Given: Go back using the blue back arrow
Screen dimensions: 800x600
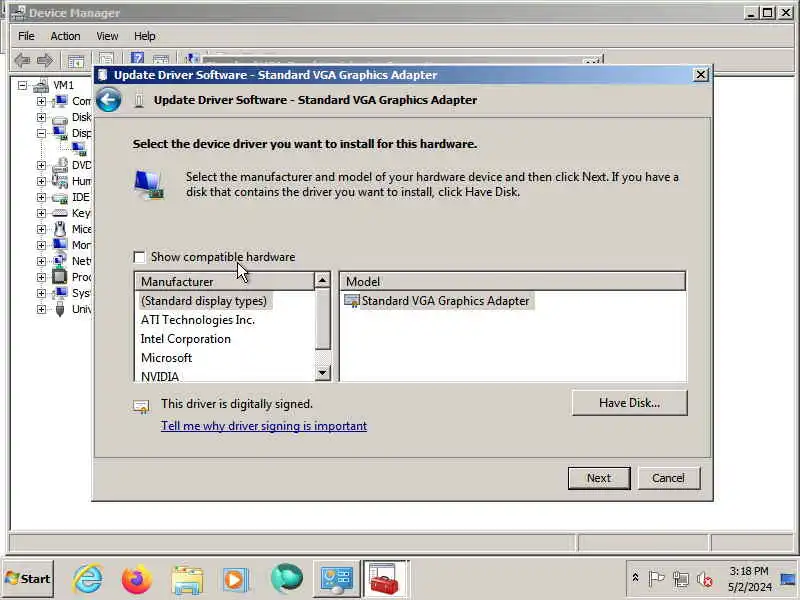Looking at the screenshot, I should tap(109, 99).
